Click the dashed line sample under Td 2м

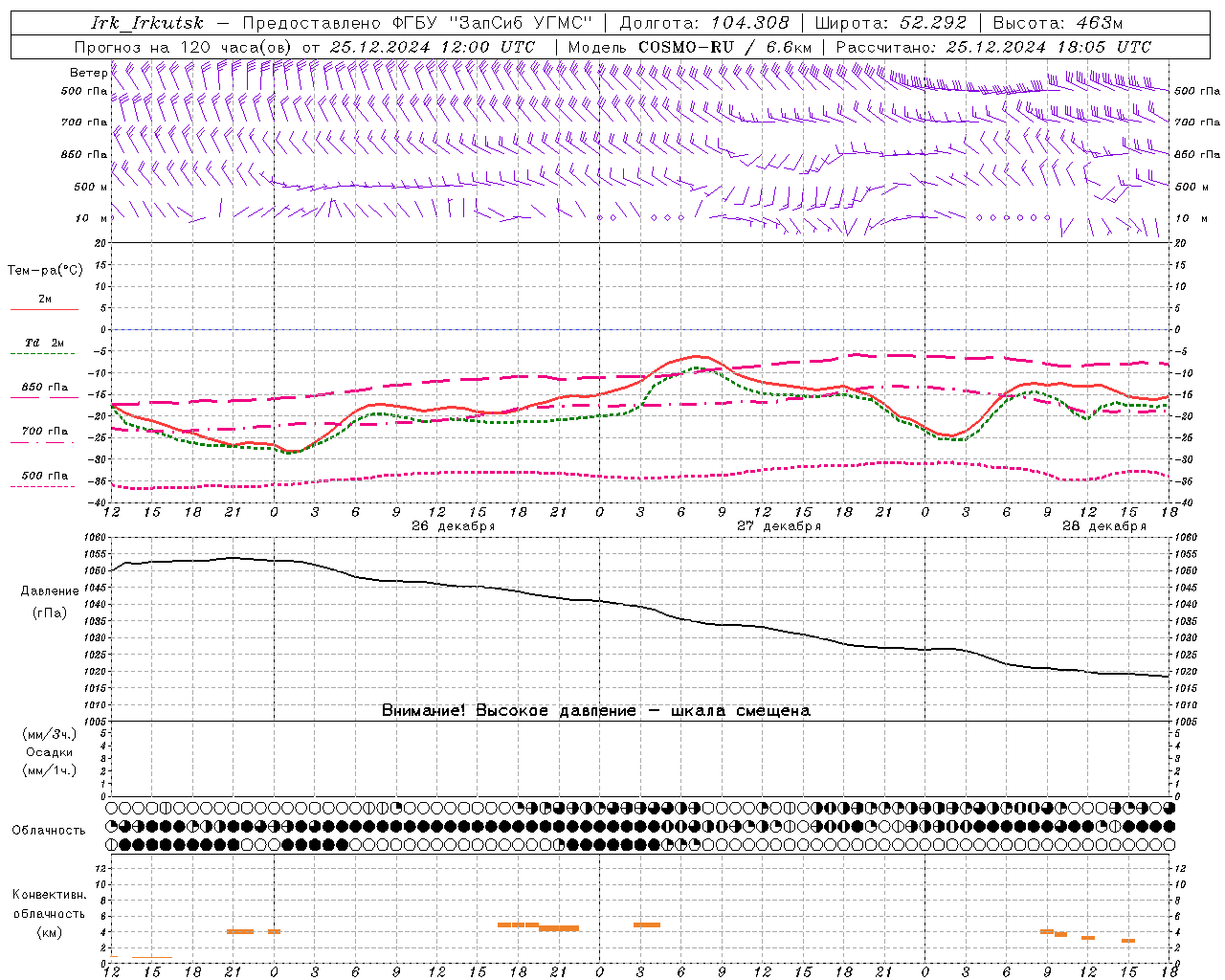pos(44,353)
